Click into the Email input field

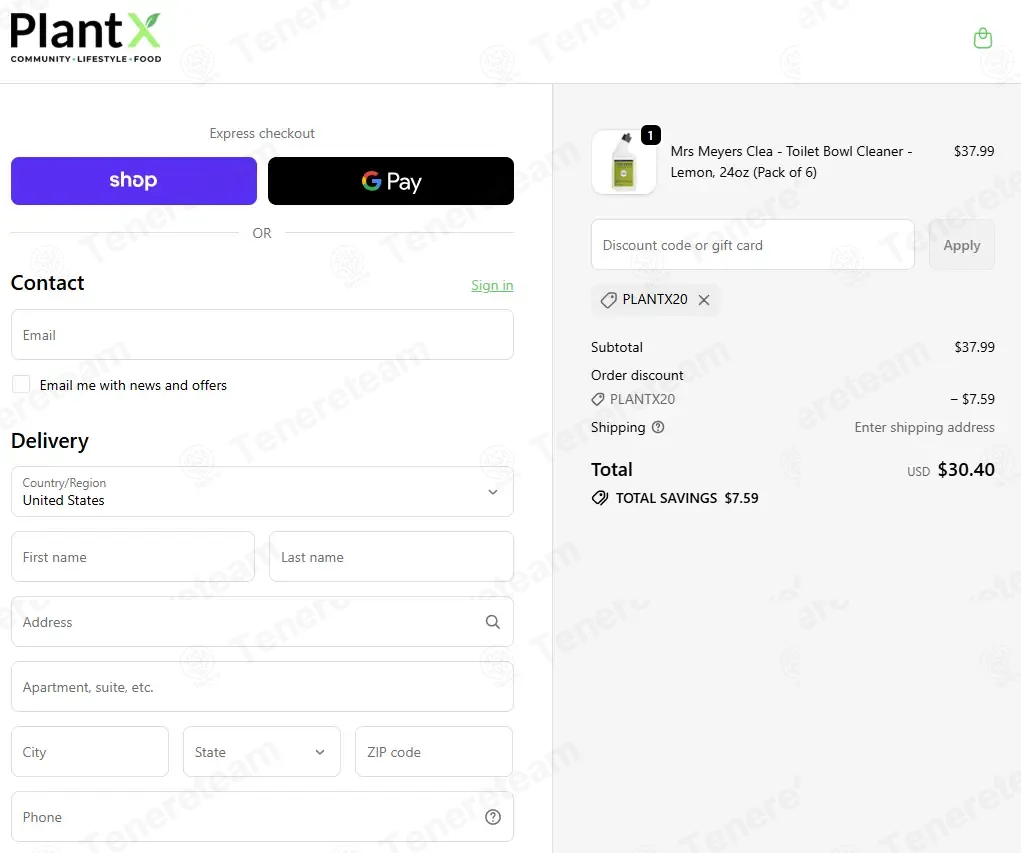click(x=262, y=335)
